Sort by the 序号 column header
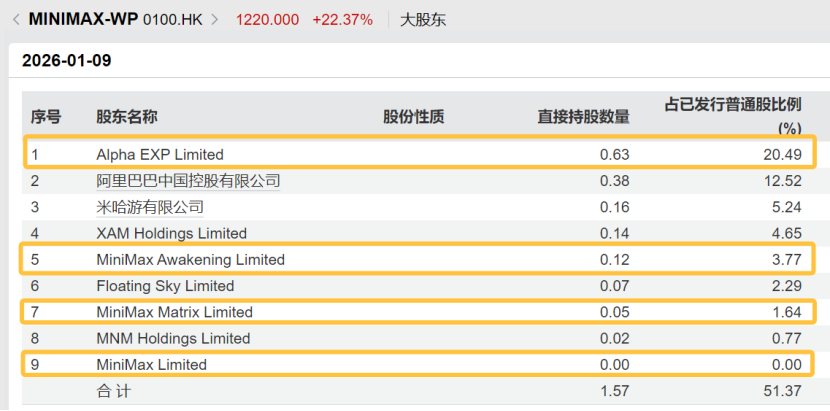The height and width of the screenshot is (411, 830). click(46, 117)
